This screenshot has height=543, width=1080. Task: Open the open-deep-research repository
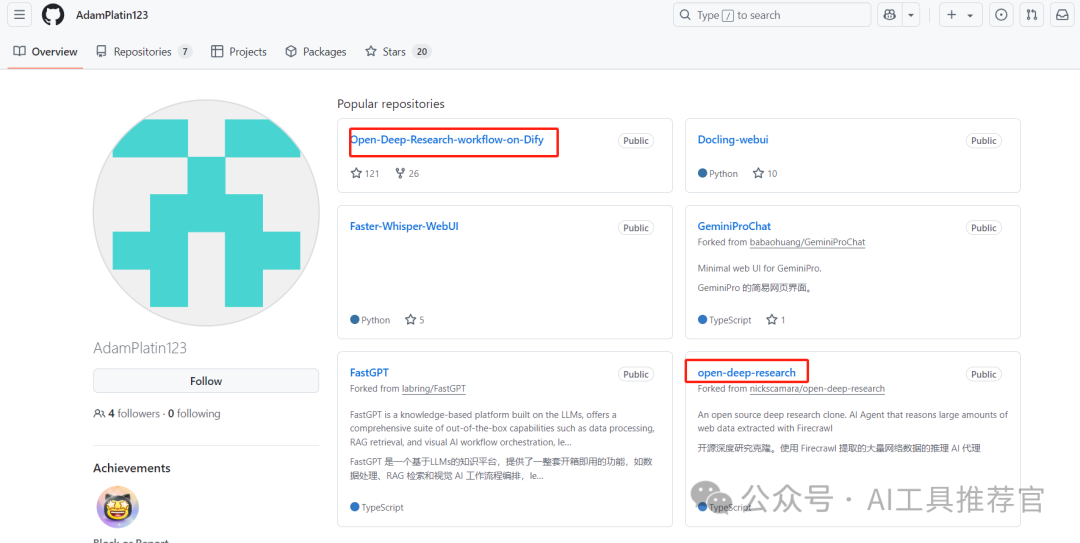pyautogui.click(x=747, y=372)
